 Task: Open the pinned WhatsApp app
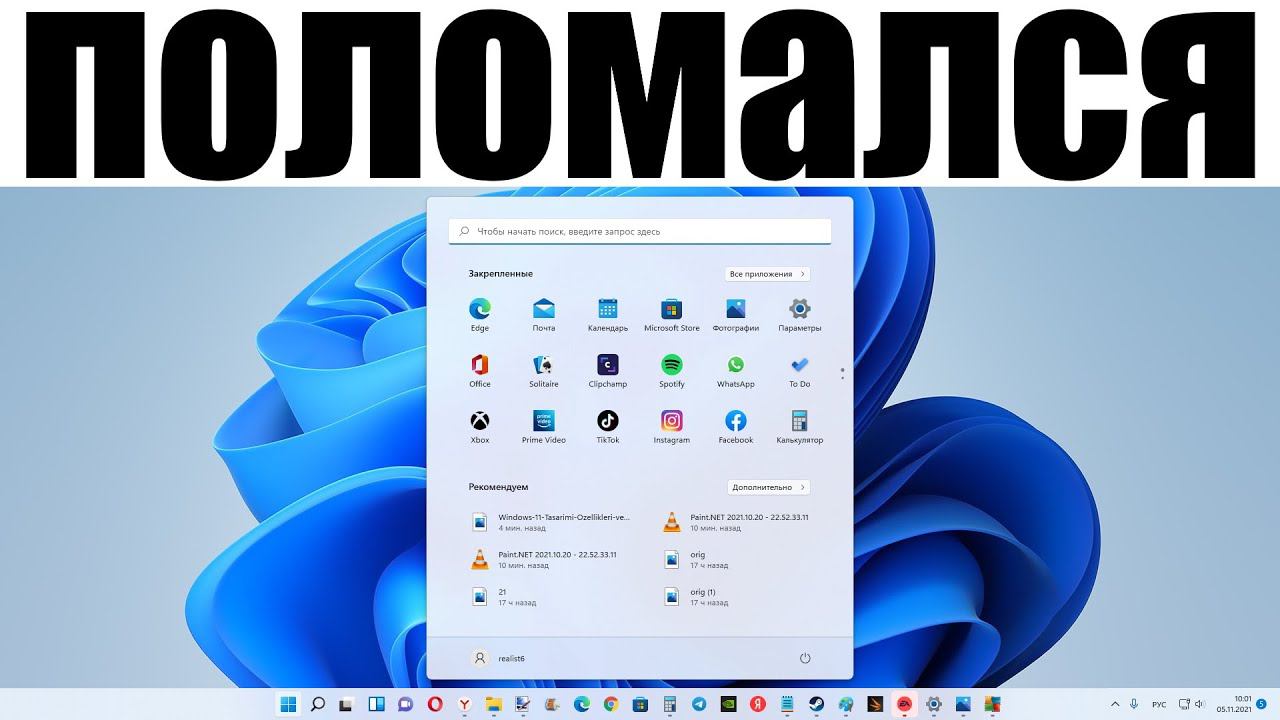point(736,370)
